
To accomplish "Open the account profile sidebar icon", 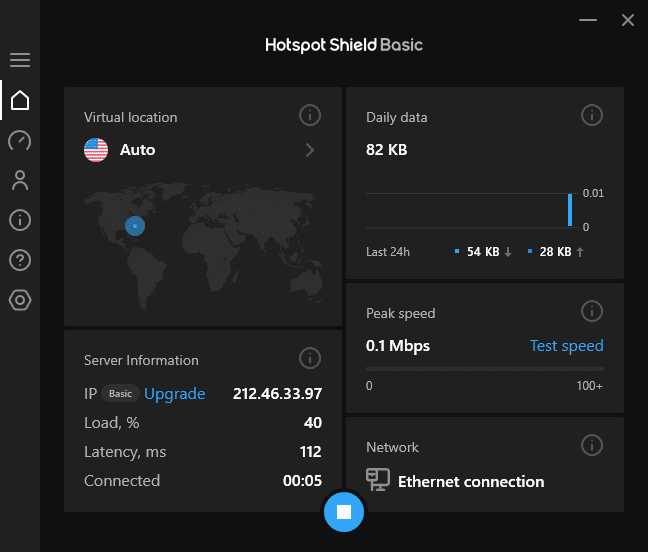I will (20, 180).
